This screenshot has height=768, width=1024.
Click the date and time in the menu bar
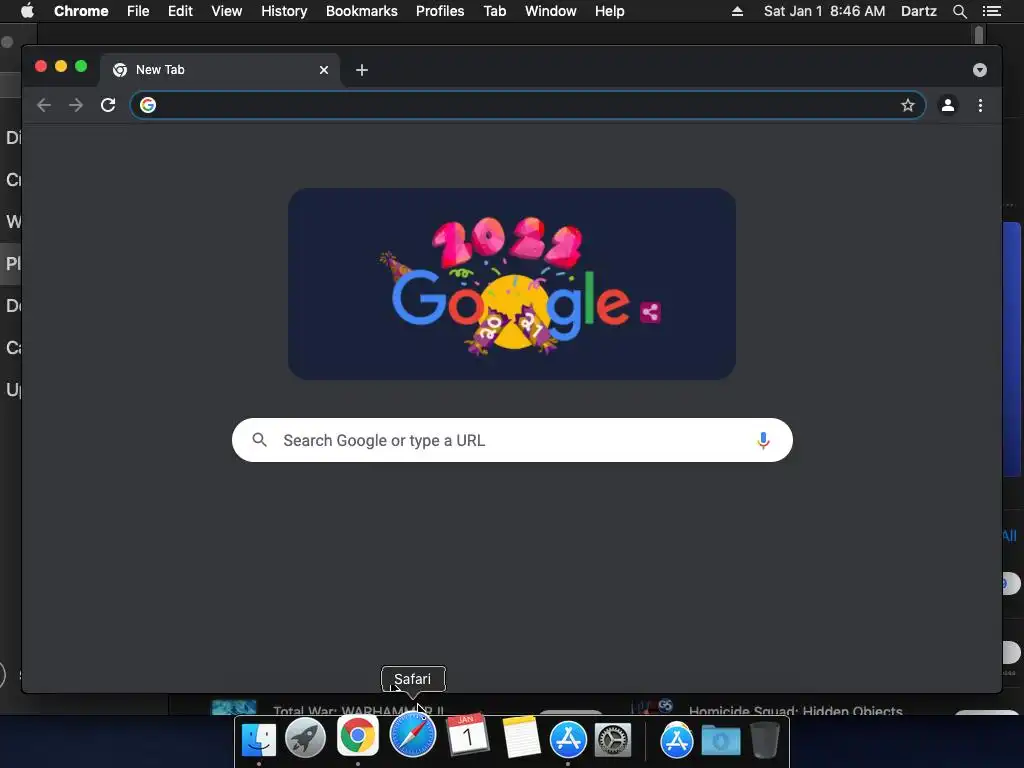pos(824,11)
